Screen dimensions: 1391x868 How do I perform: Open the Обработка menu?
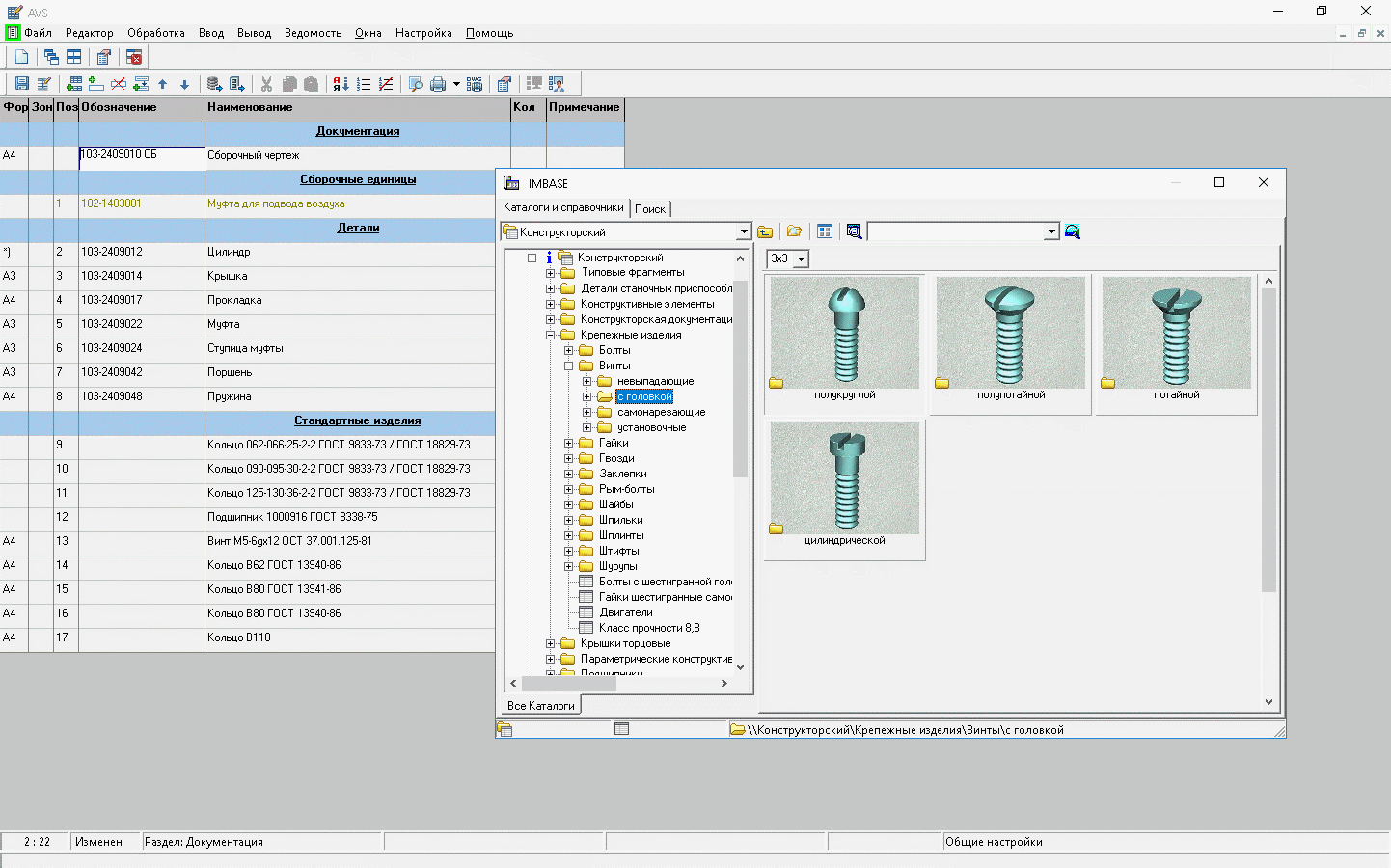[x=155, y=33]
